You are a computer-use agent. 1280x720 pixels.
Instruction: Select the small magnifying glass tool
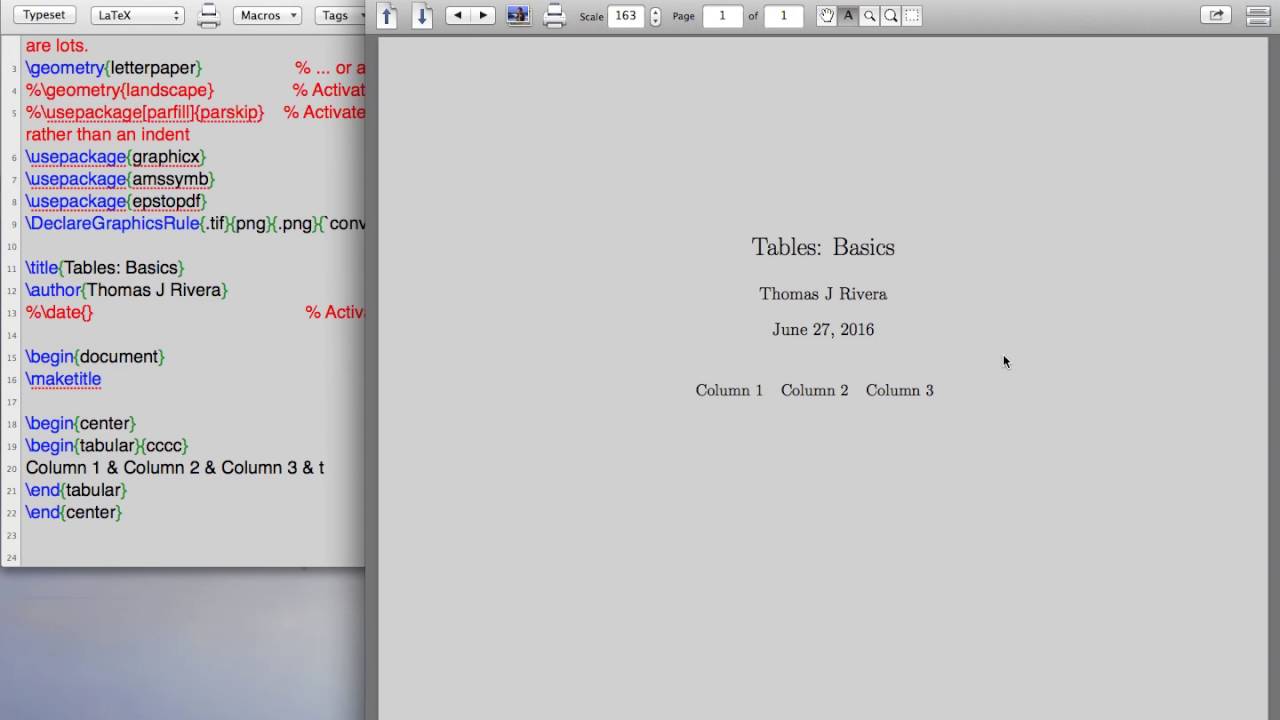(869, 15)
